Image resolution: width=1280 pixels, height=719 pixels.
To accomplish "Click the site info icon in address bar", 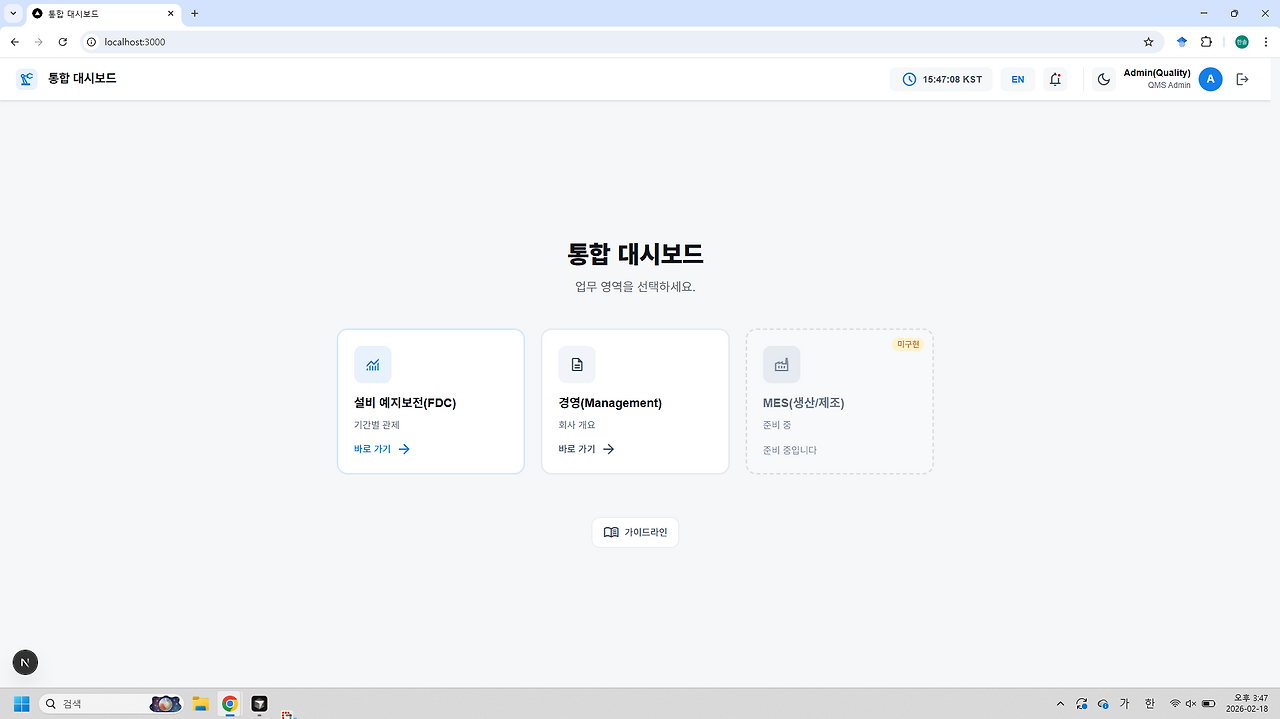I will pyautogui.click(x=91, y=42).
